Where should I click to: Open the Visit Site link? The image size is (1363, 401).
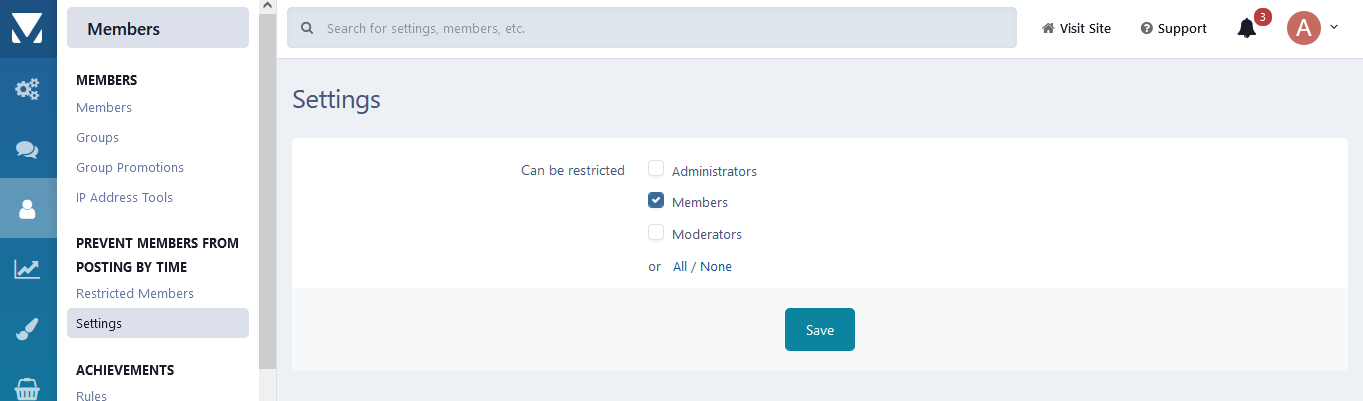point(1076,29)
